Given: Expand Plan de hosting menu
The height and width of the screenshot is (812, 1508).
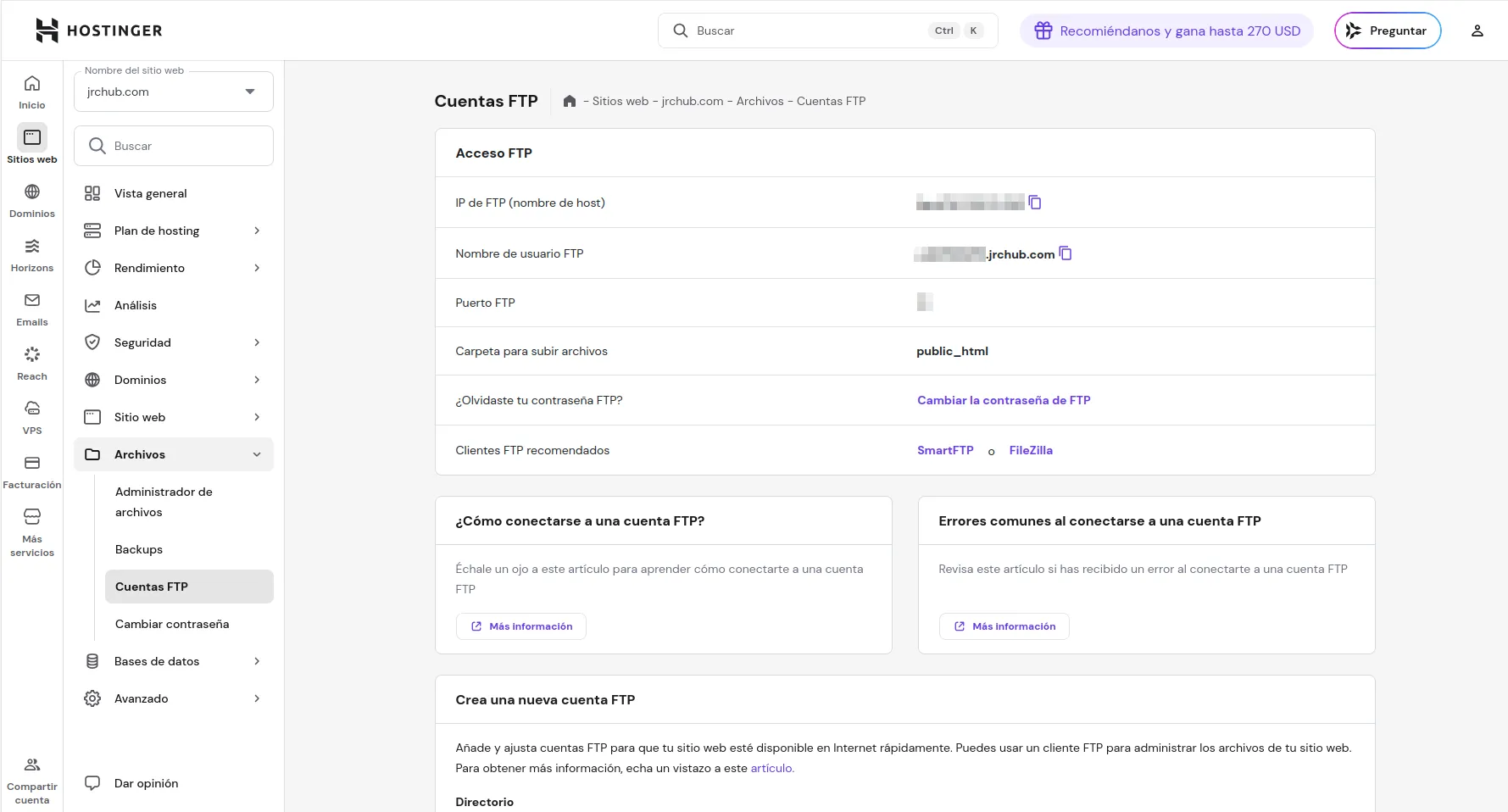Looking at the screenshot, I should (x=174, y=231).
